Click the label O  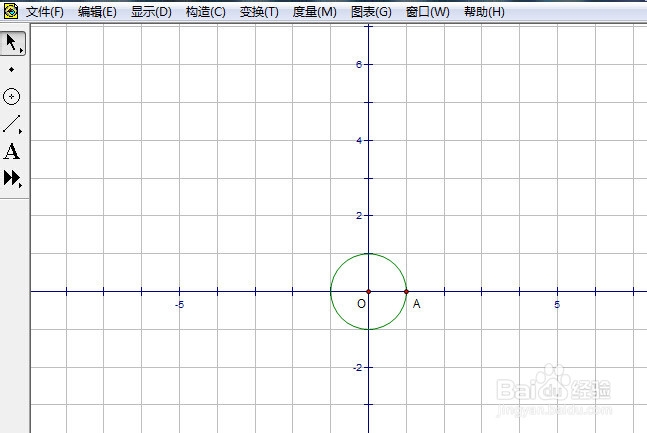[x=361, y=304]
